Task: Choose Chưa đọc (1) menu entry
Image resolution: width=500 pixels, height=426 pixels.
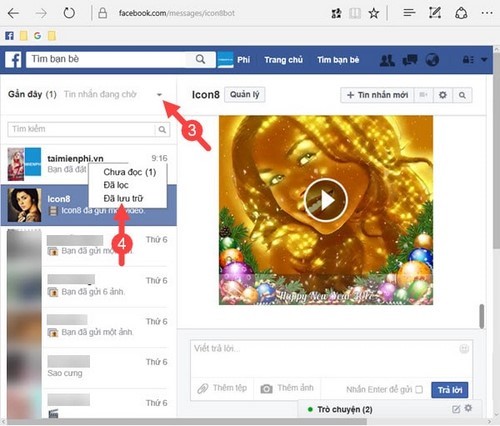Action: click(x=130, y=172)
